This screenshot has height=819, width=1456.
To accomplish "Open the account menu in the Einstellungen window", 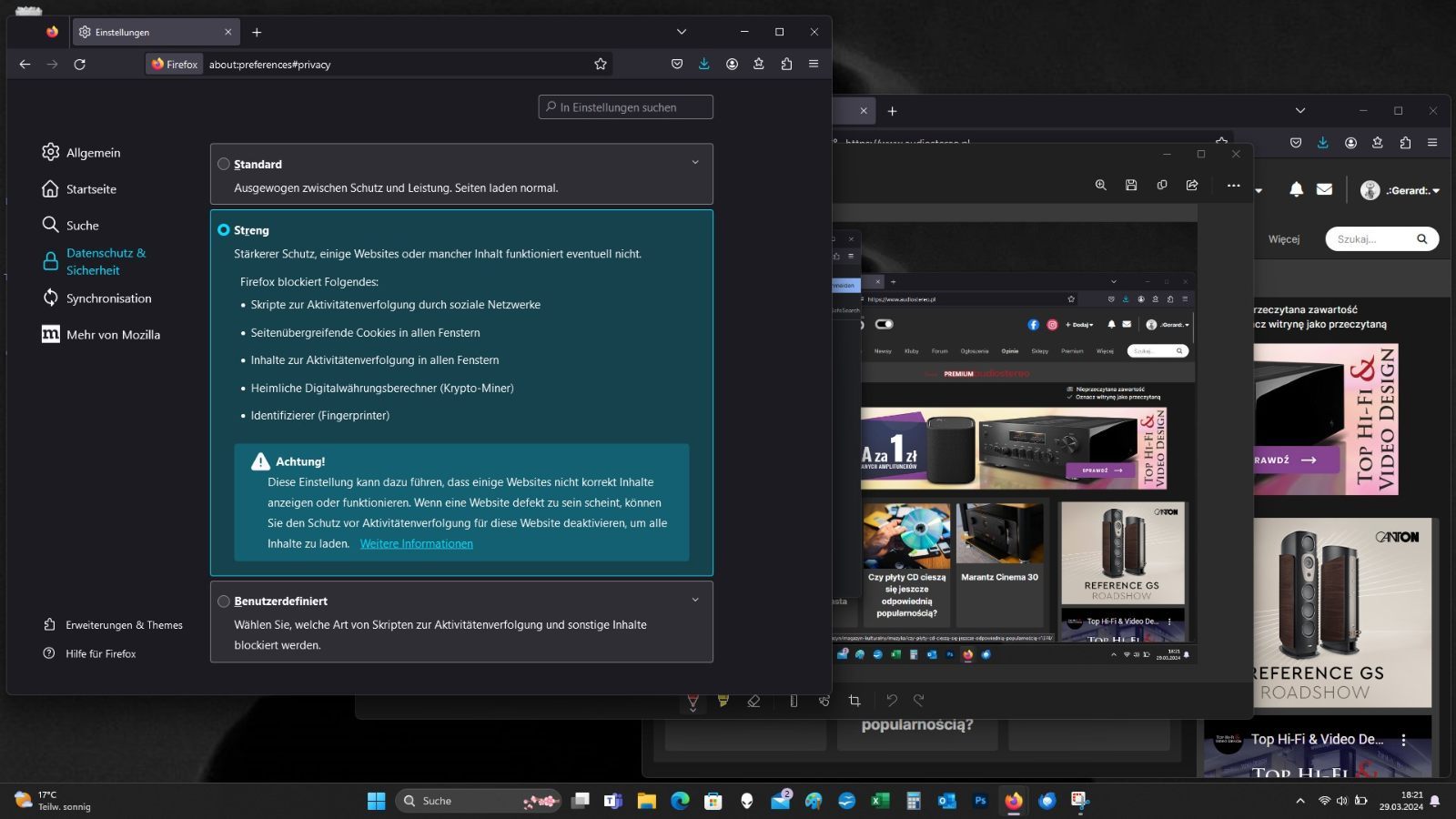I will tap(732, 64).
